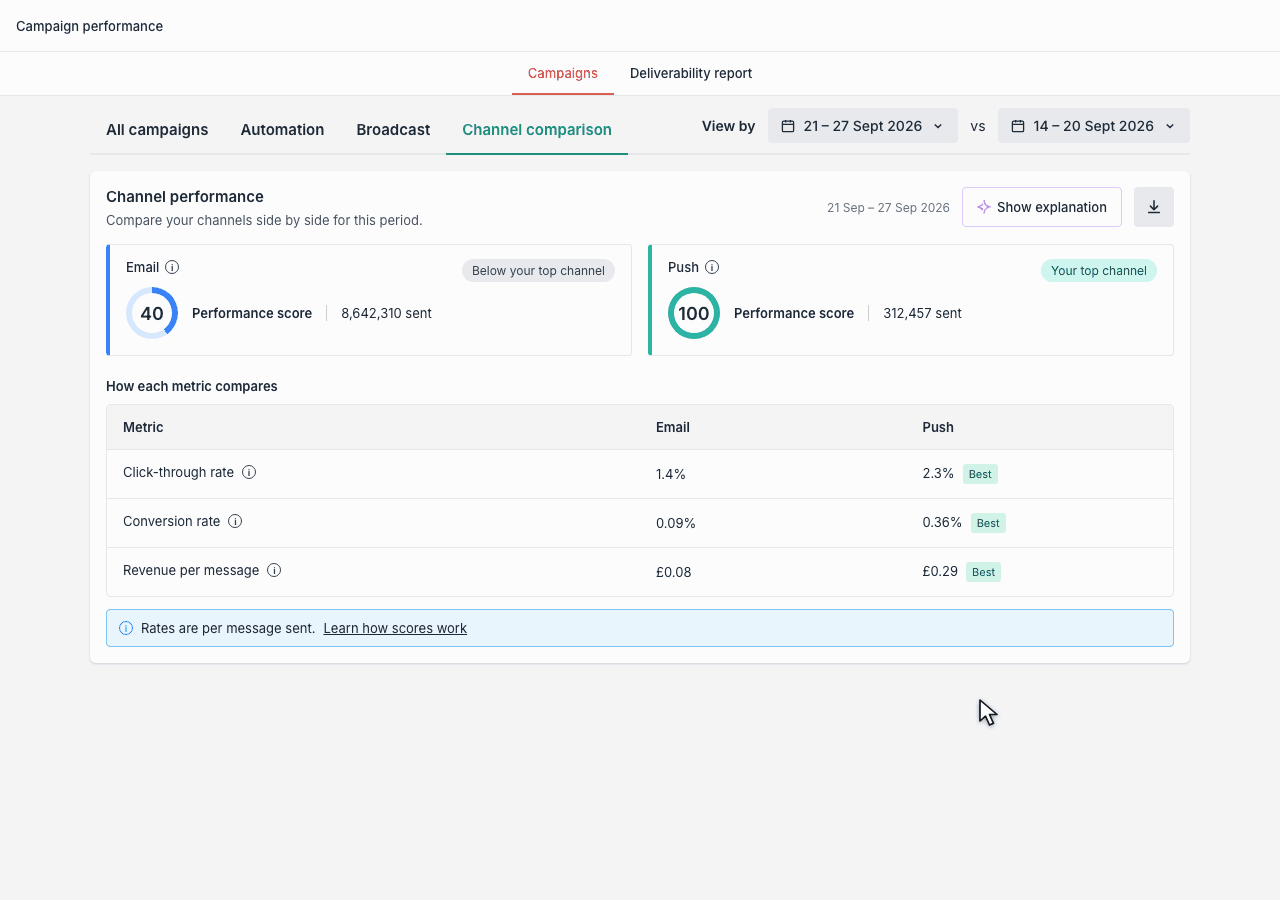1280x900 pixels.
Task: Click the Show explanation button
Action: (x=1042, y=207)
